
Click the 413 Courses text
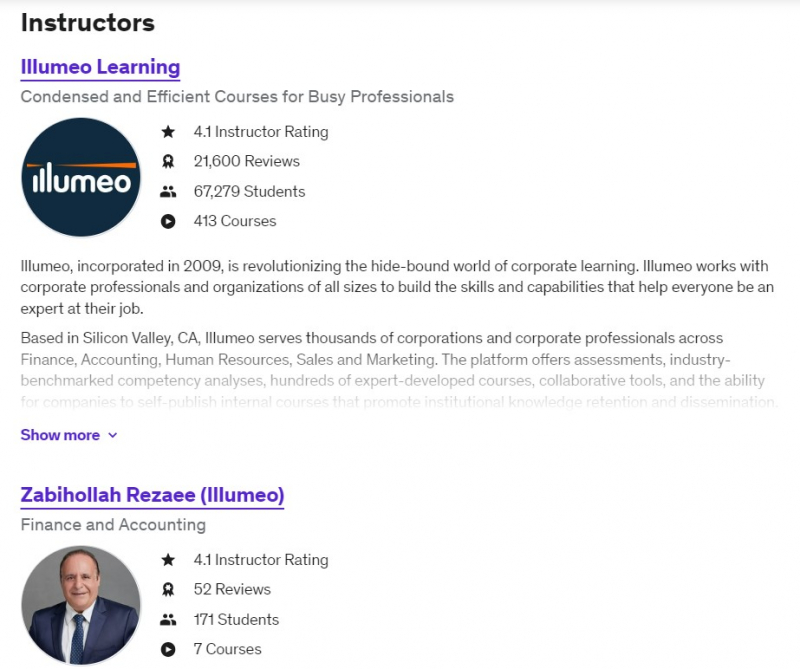pos(234,221)
